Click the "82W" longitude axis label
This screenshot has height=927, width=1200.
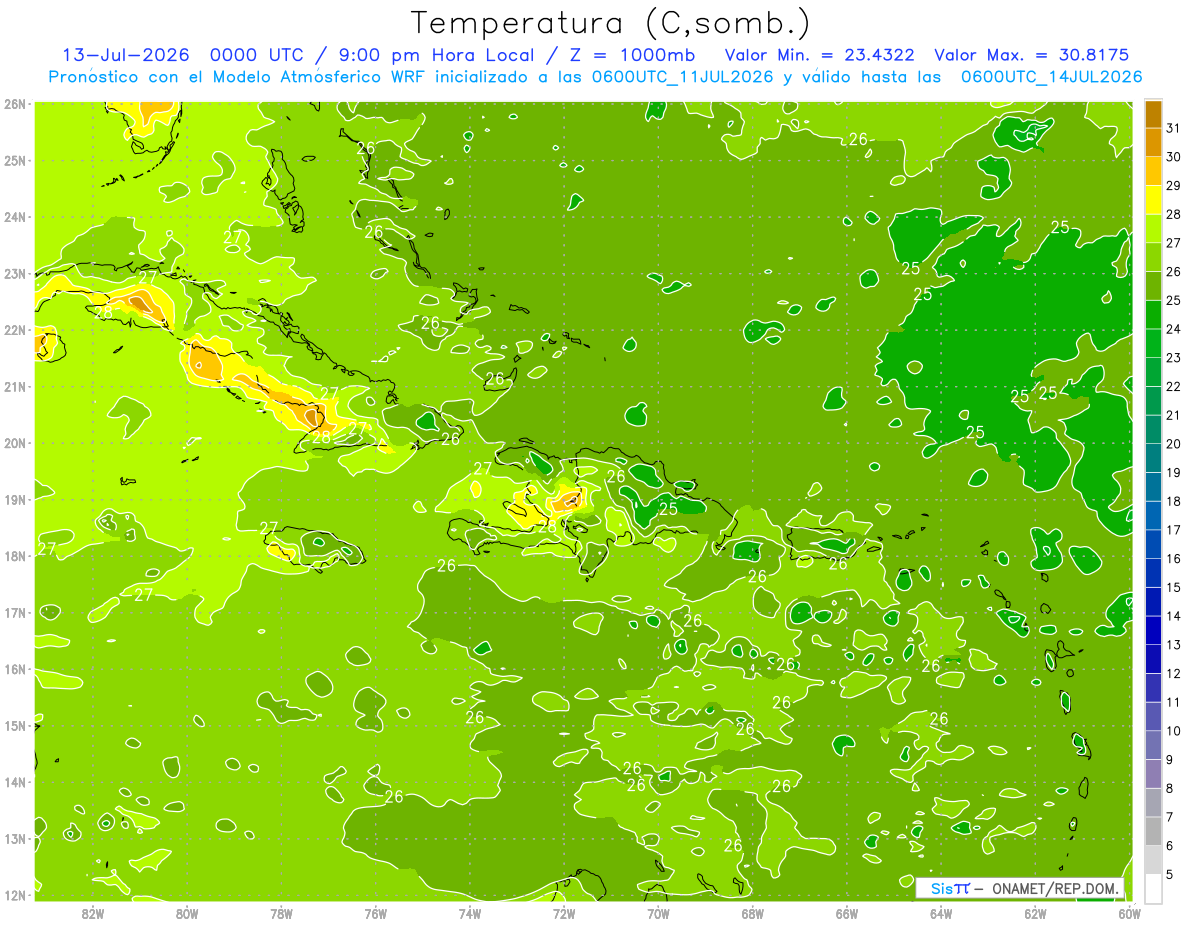click(x=93, y=913)
